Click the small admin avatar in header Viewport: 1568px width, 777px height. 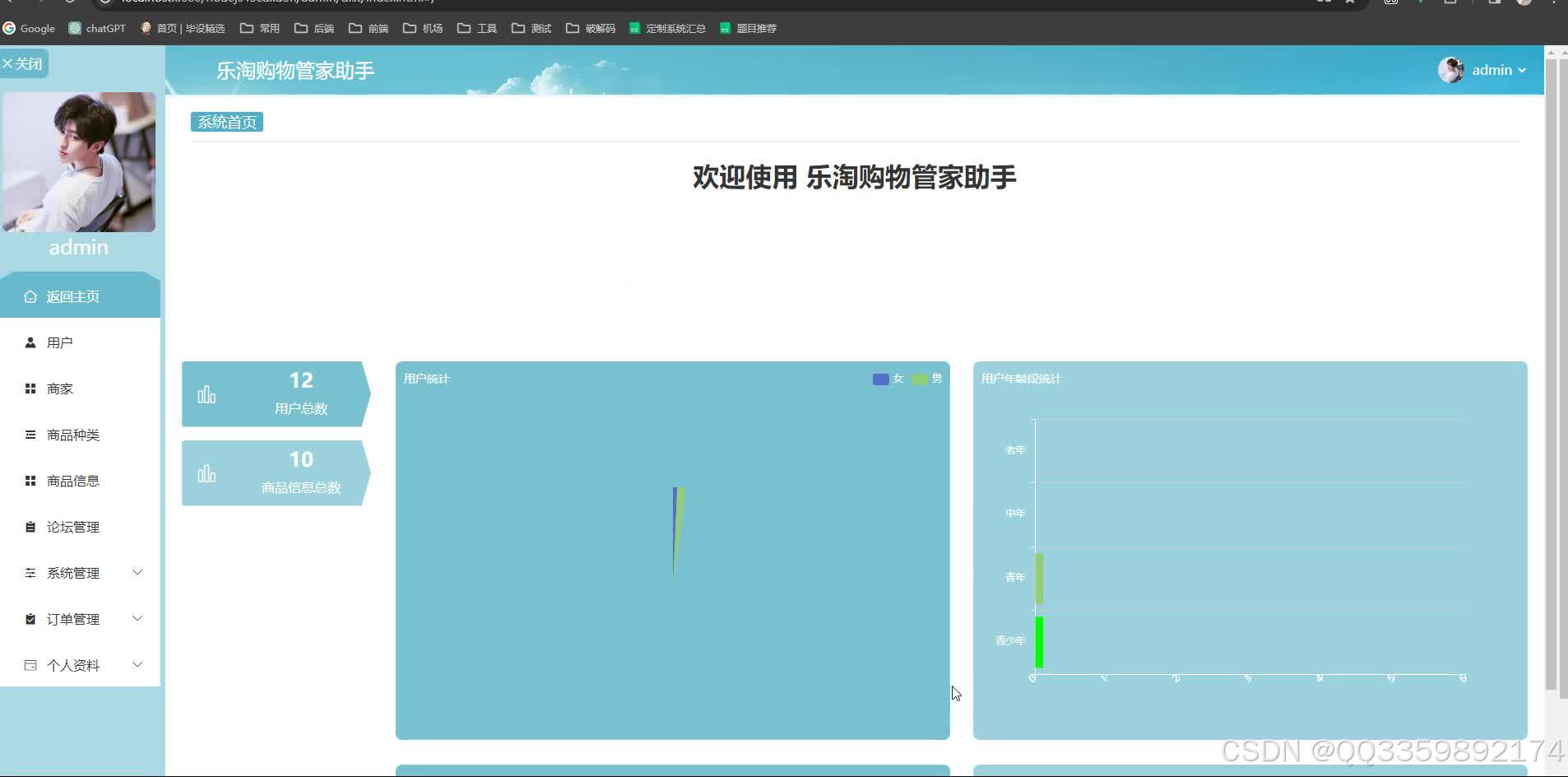point(1451,70)
